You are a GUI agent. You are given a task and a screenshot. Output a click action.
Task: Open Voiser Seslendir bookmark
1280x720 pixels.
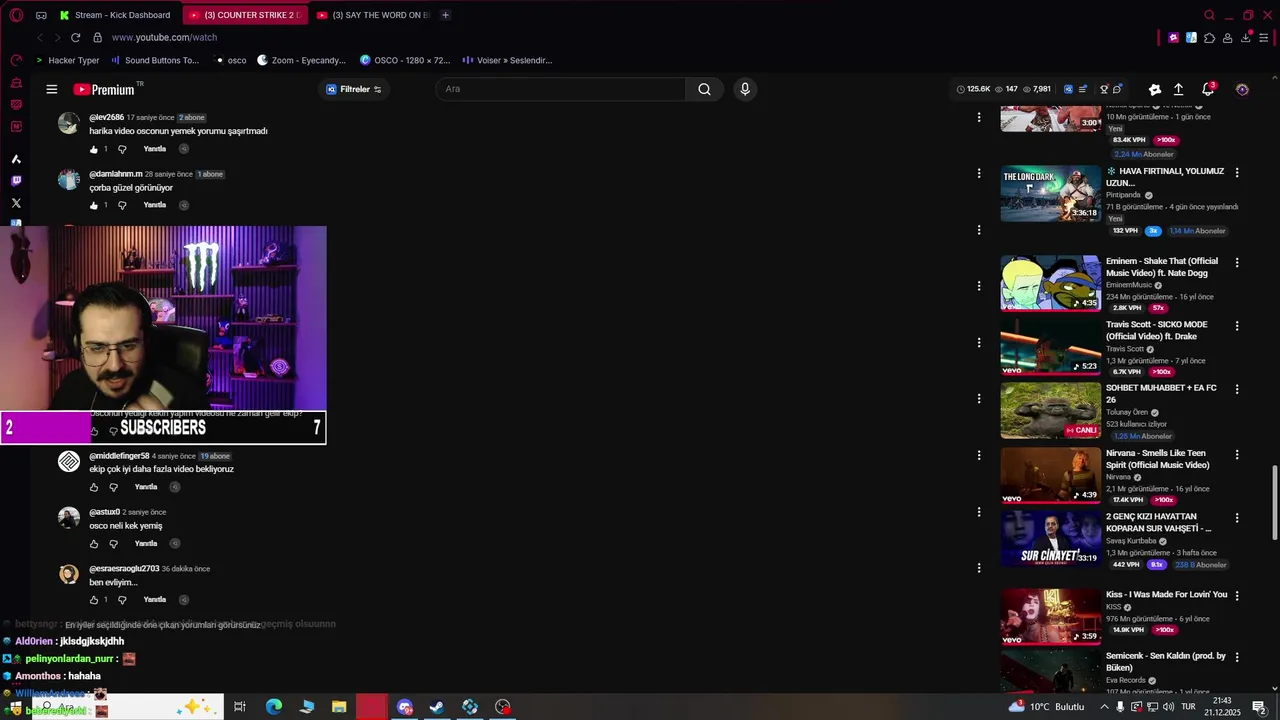click(x=507, y=60)
